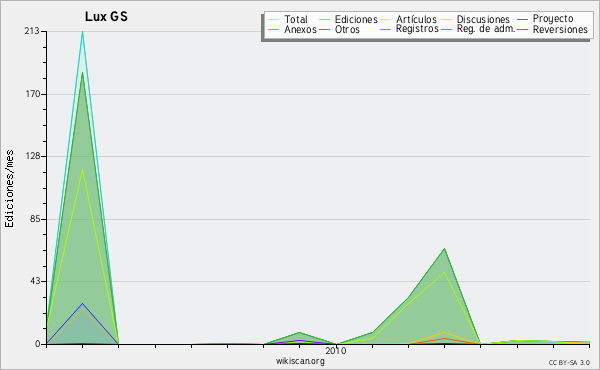Image resolution: width=600 pixels, height=370 pixels.
Task: Click the cyan Total color line swatch
Action: click(274, 20)
